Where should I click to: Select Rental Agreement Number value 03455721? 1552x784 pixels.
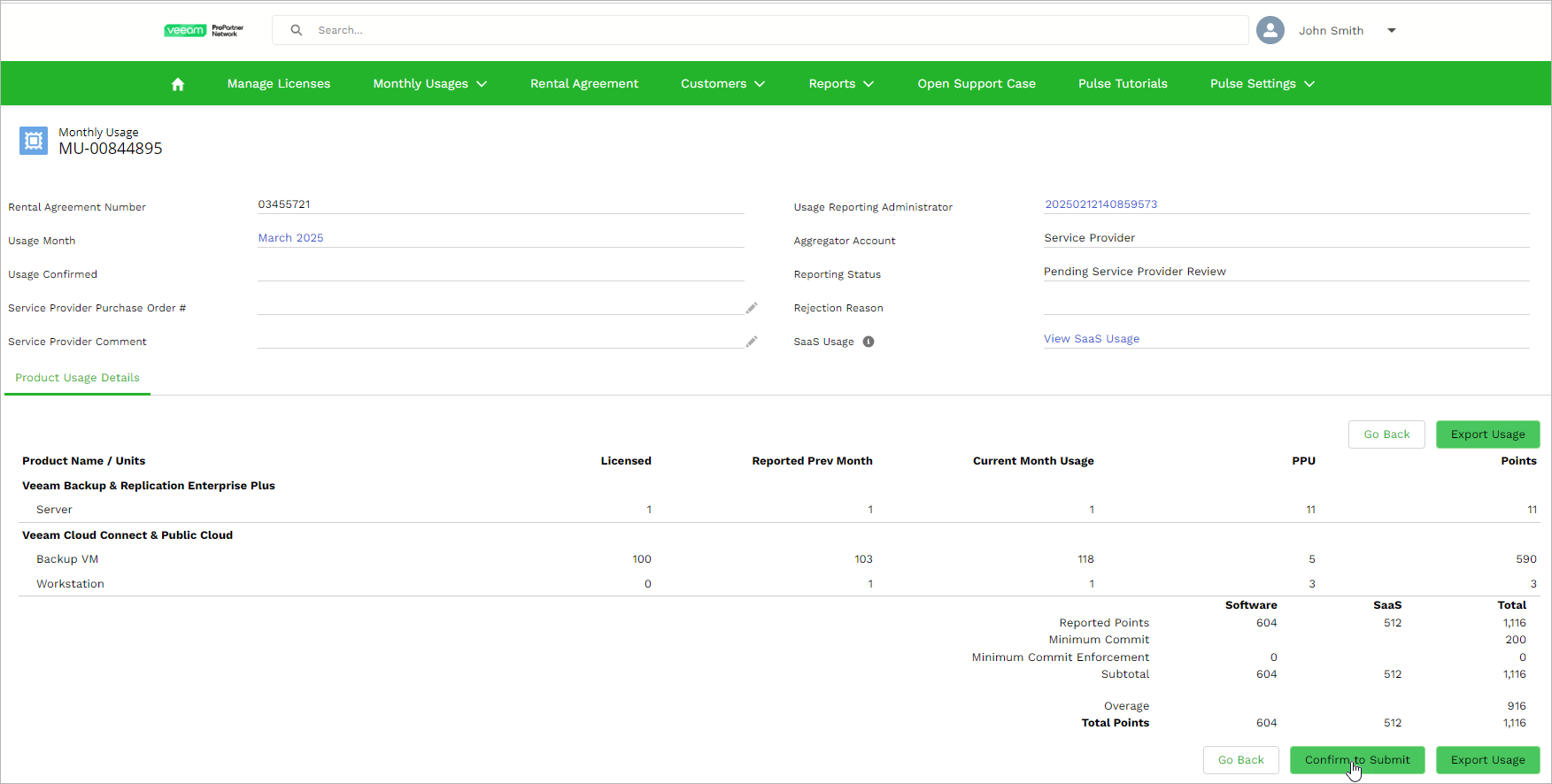(284, 204)
